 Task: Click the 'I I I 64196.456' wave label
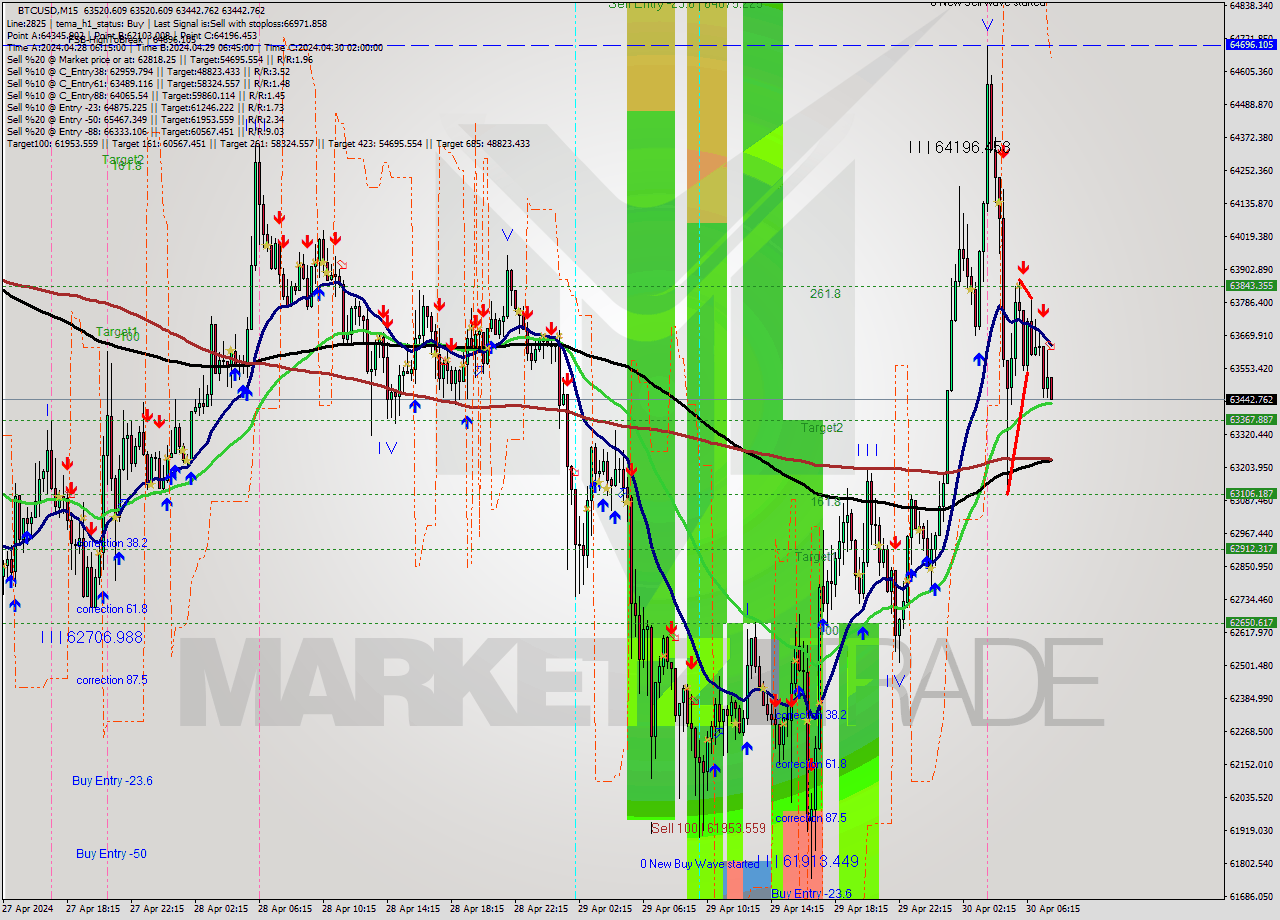point(959,147)
